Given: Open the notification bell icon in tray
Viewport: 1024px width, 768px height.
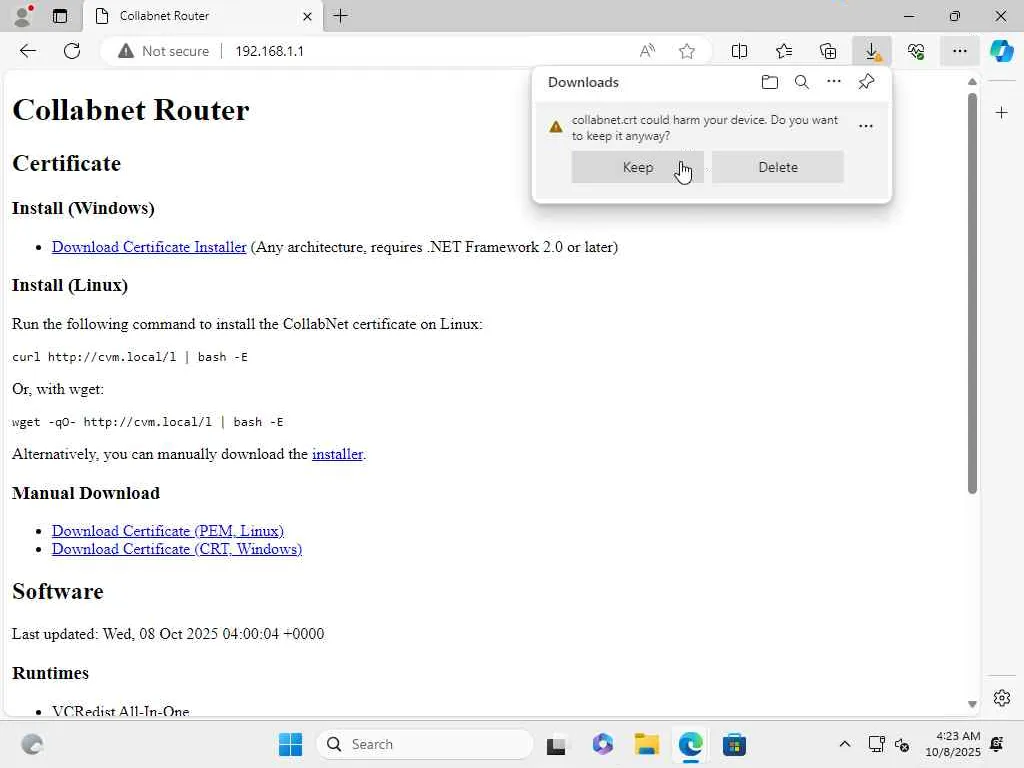Looking at the screenshot, I should 997,744.
